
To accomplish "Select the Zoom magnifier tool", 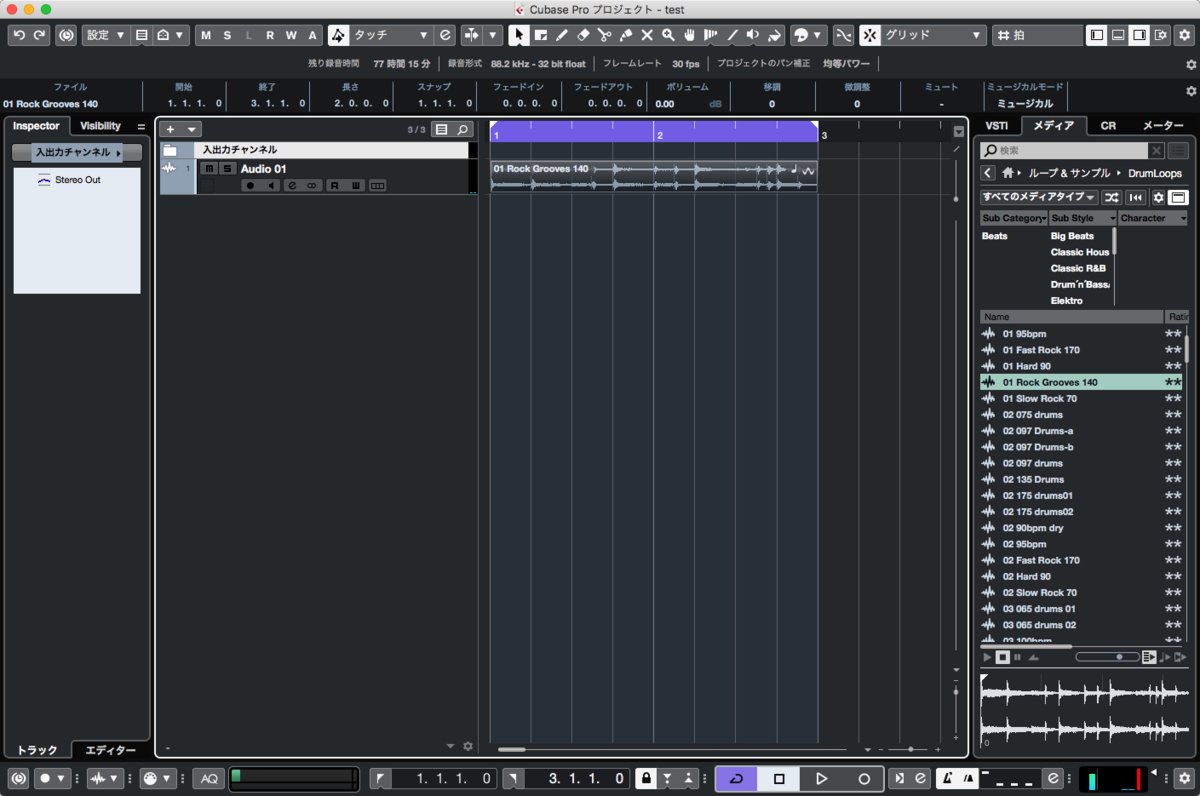I will [668, 35].
